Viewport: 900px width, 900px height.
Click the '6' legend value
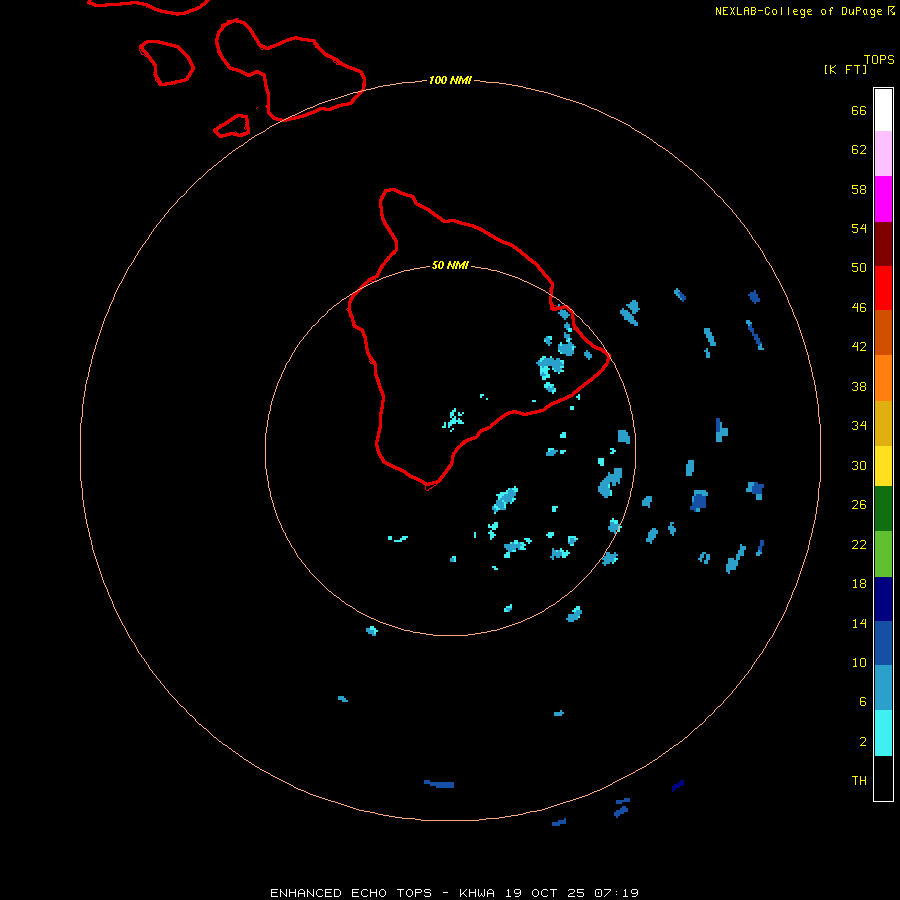click(863, 702)
